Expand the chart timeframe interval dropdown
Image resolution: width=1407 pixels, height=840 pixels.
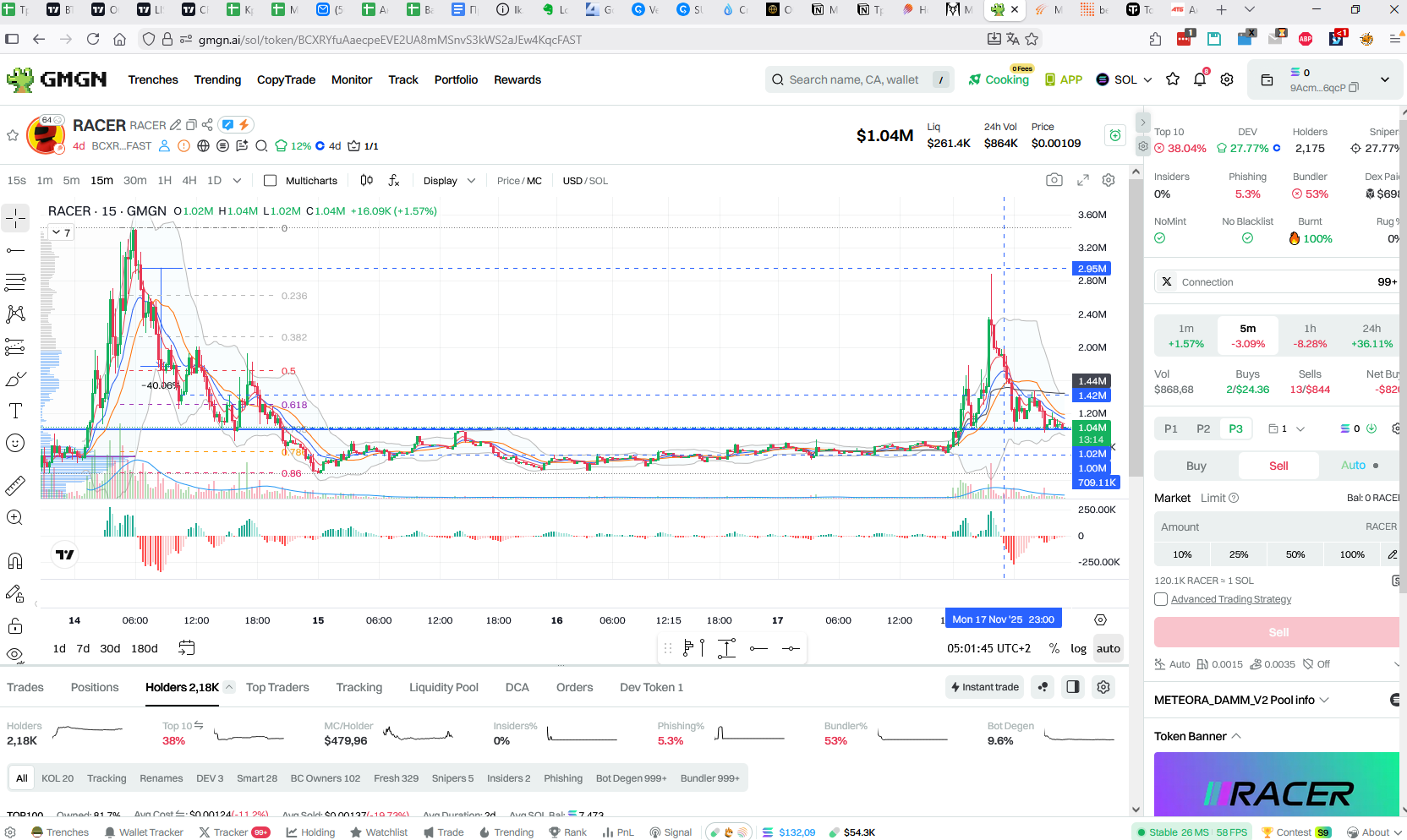237,180
